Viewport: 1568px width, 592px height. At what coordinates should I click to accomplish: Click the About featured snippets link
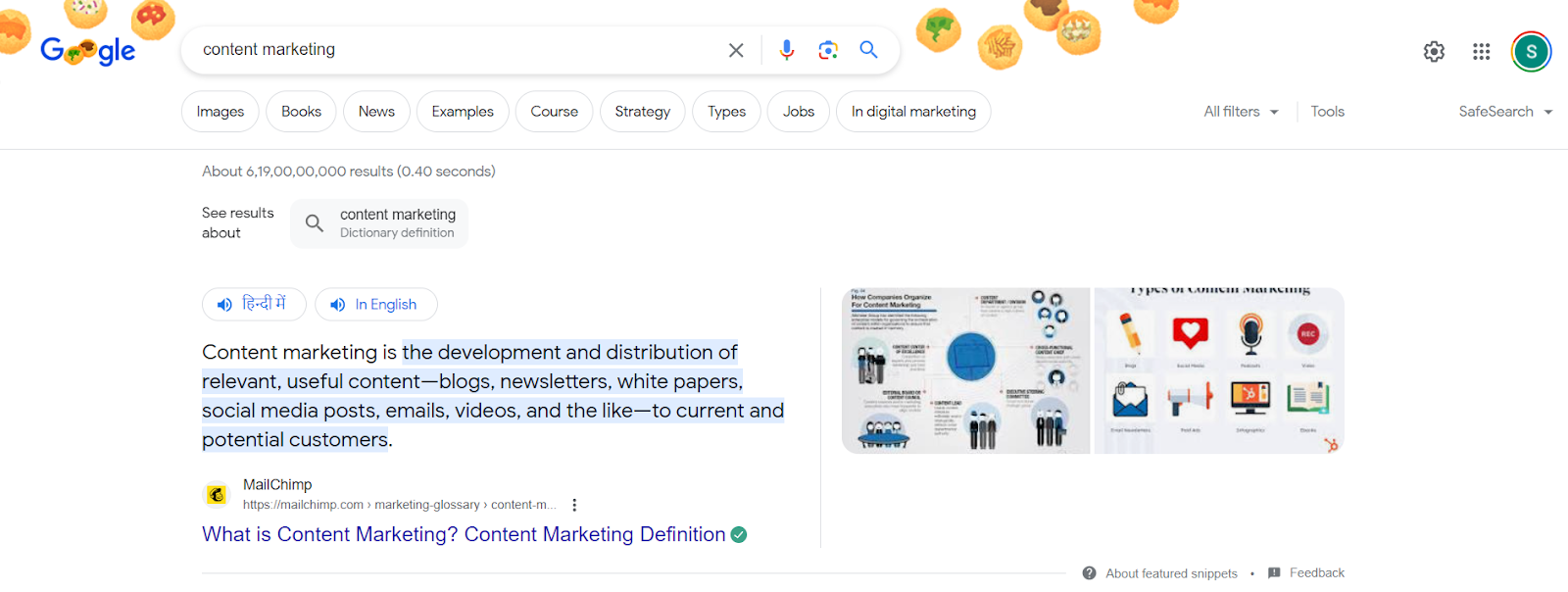(1170, 573)
